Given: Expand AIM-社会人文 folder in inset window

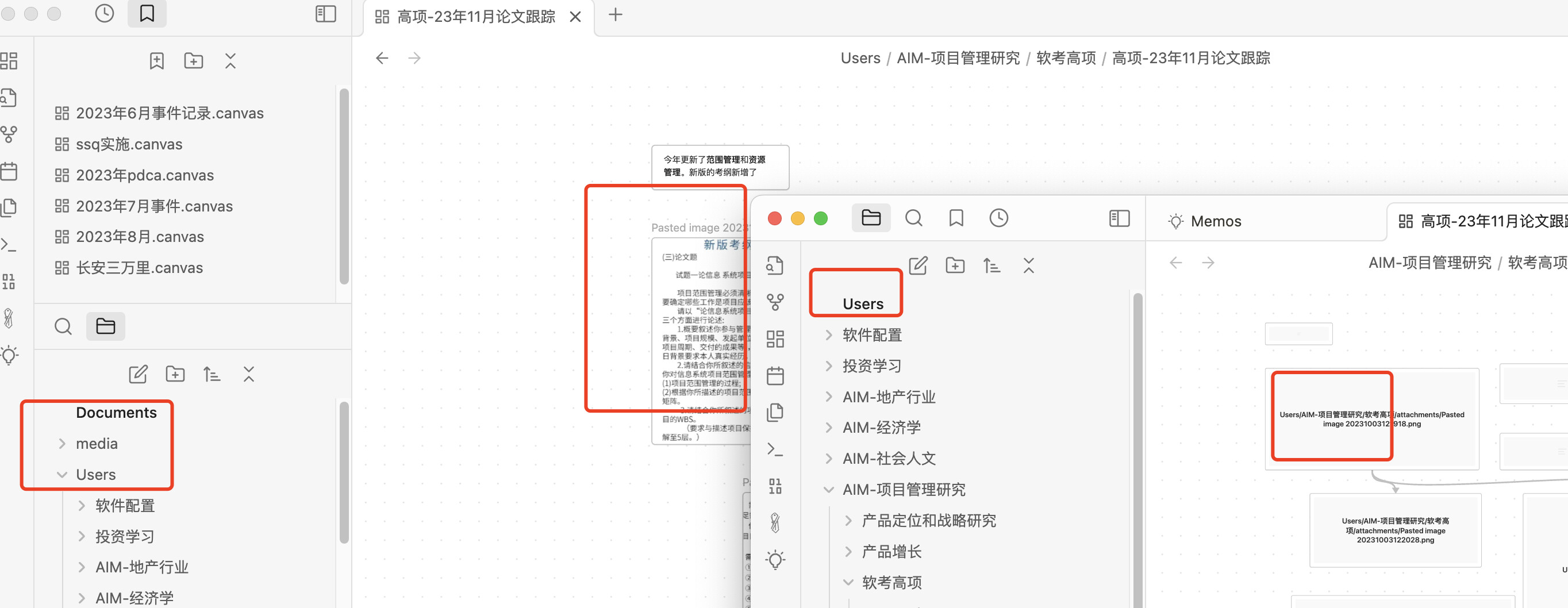Looking at the screenshot, I should point(828,458).
